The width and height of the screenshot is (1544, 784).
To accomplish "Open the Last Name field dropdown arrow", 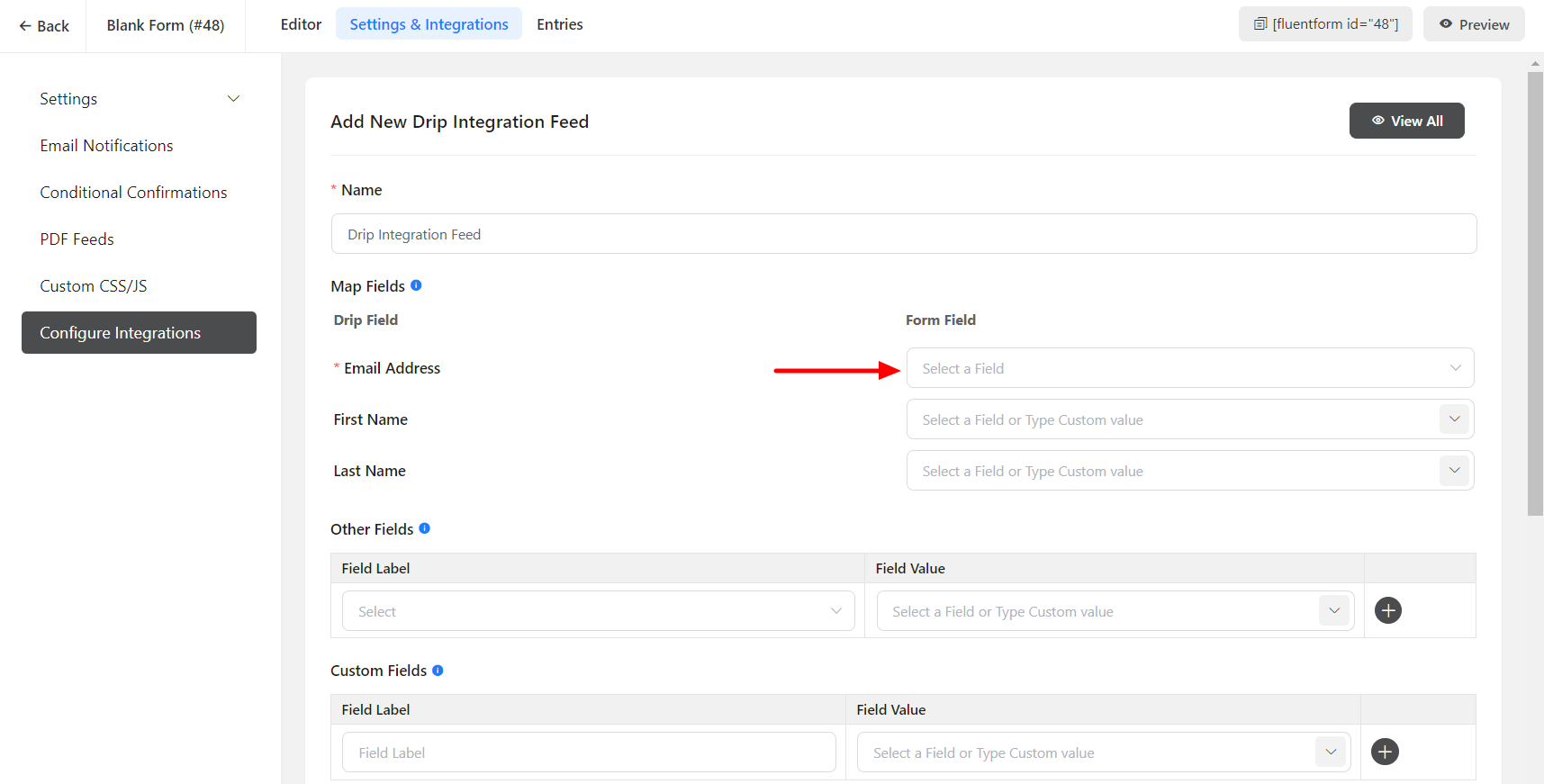I will pos(1454,471).
